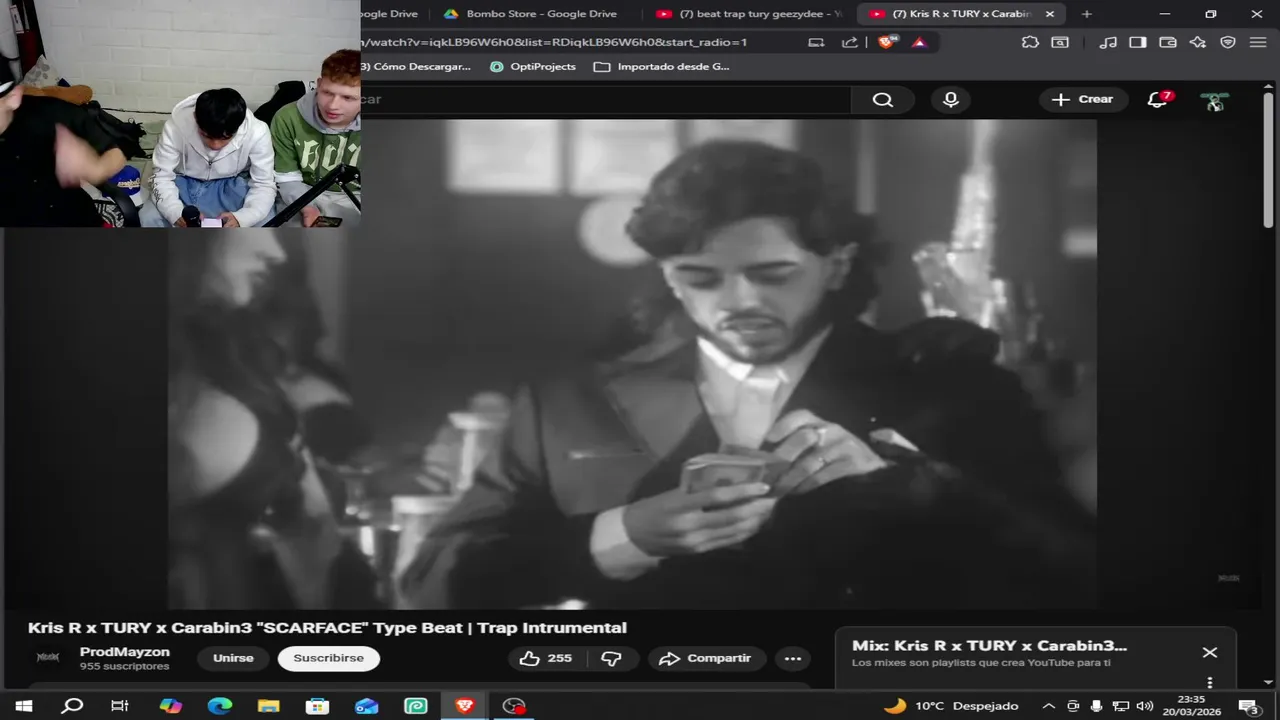1280x720 pixels.
Task: Click in the YouTube search input field
Action: tap(605, 99)
